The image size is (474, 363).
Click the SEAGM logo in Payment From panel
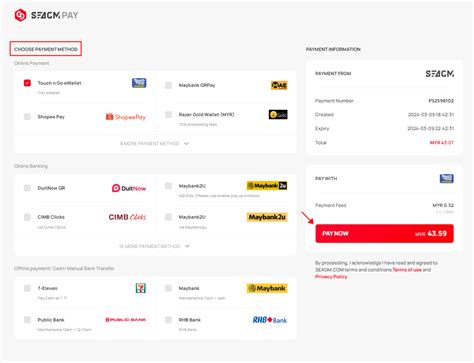[x=440, y=74]
